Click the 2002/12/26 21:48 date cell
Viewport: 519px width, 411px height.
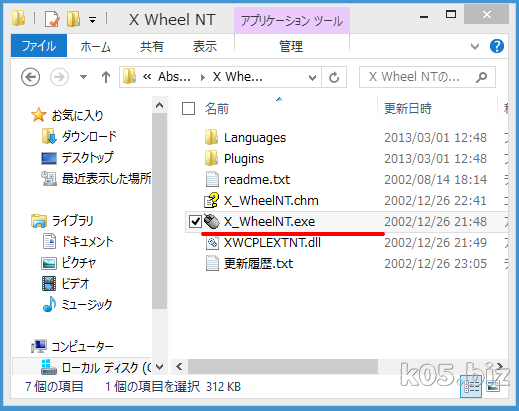[435, 222]
